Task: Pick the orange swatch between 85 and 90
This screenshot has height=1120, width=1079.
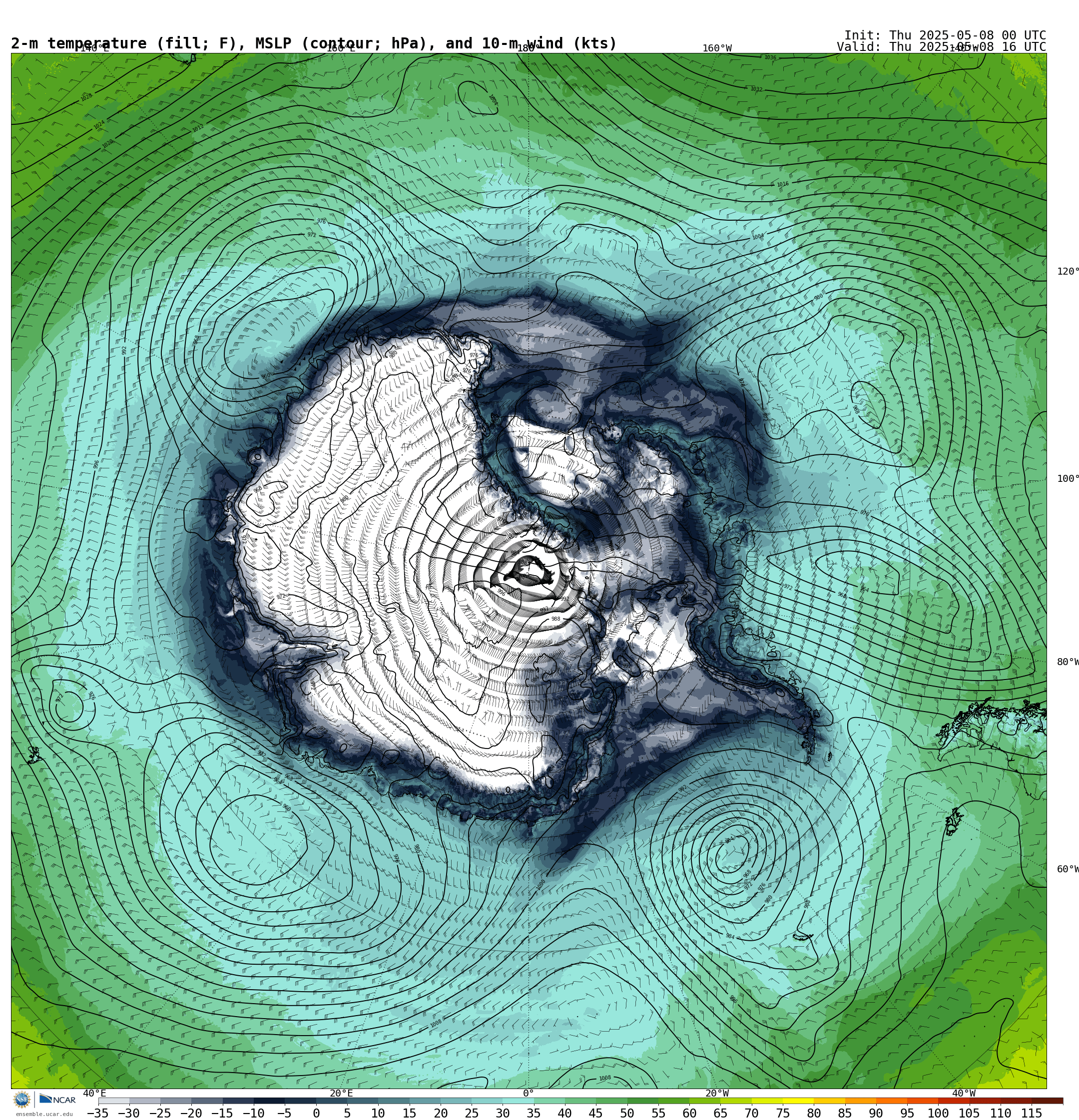Action: point(860,1101)
